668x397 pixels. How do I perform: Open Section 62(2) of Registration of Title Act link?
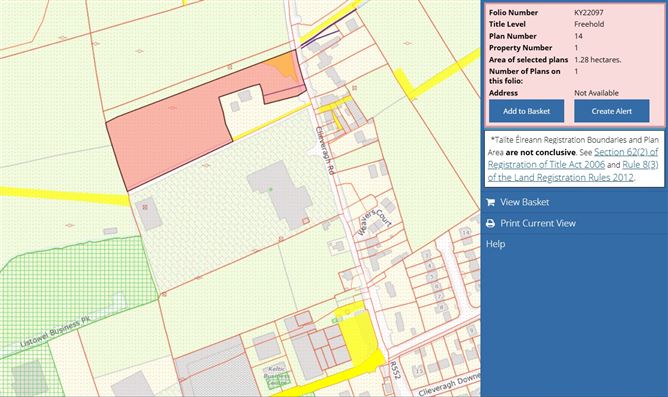click(573, 158)
